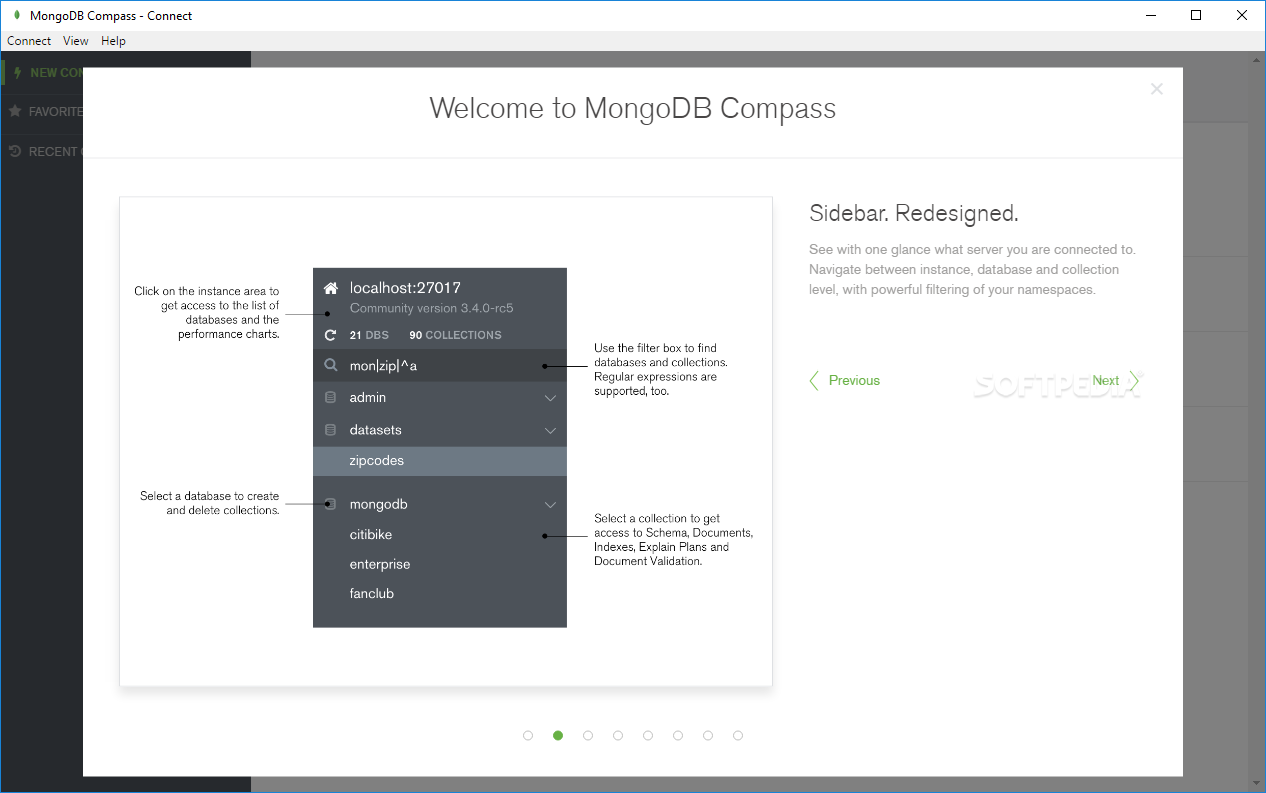
Task: Click the filter box showing mon|zip|^a
Action: coord(440,366)
